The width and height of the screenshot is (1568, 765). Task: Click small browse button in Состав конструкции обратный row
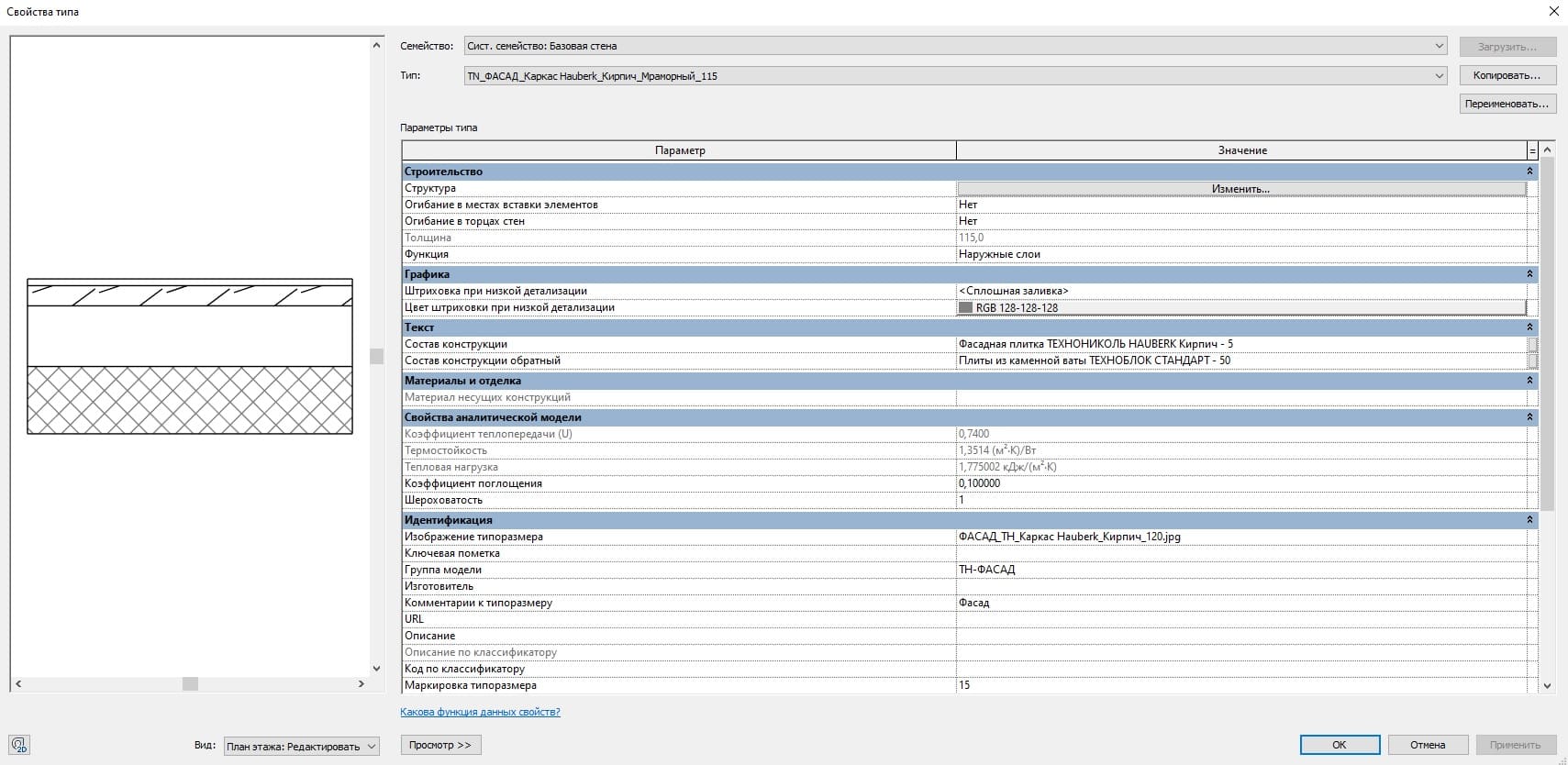click(x=1531, y=361)
